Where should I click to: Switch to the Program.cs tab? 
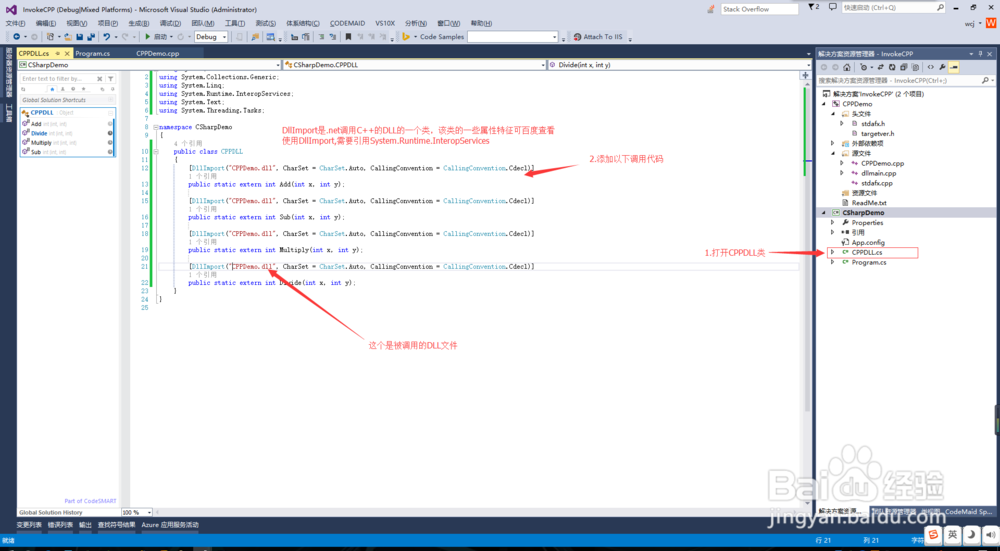[x=92, y=54]
